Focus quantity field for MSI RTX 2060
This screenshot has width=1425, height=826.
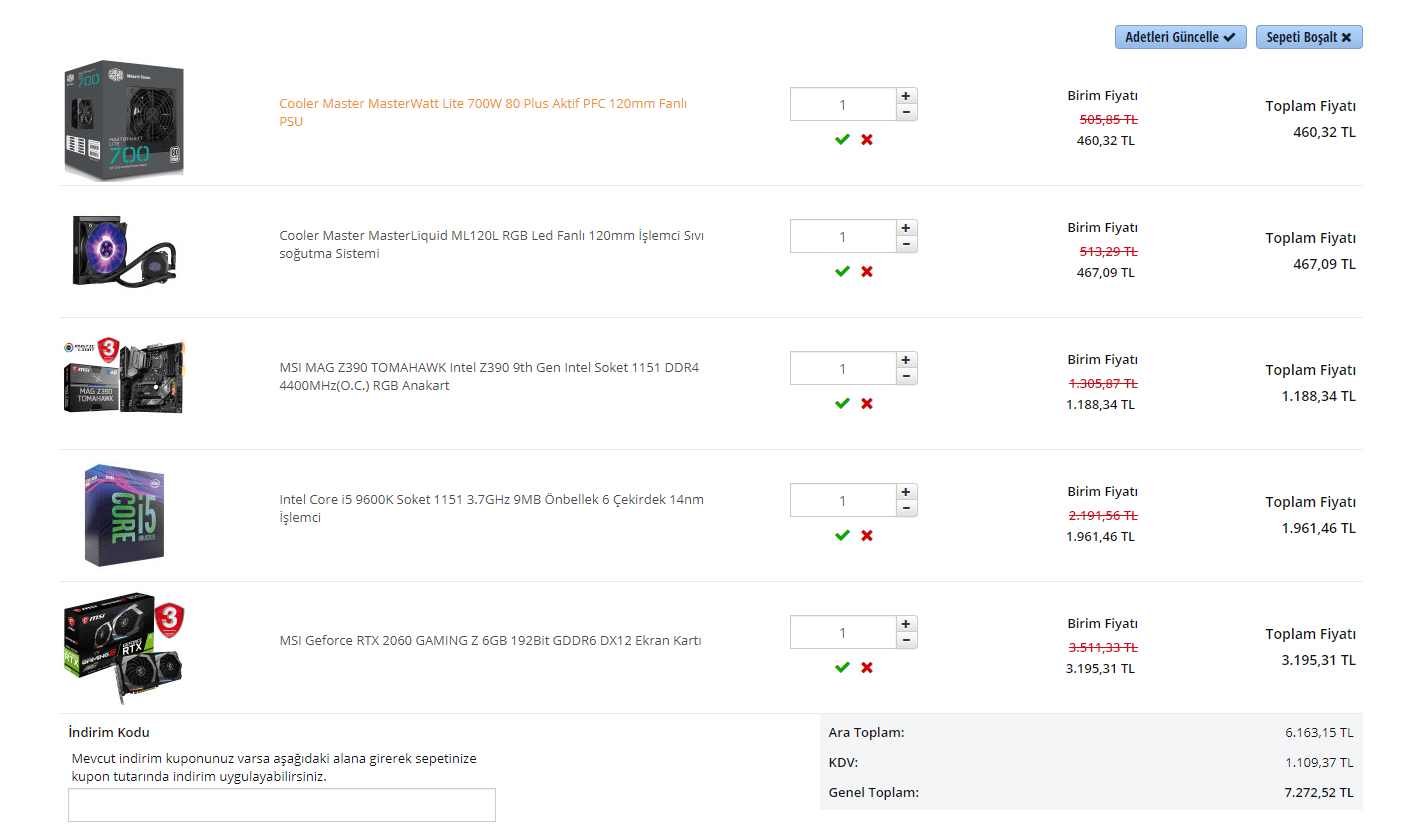[x=842, y=632]
